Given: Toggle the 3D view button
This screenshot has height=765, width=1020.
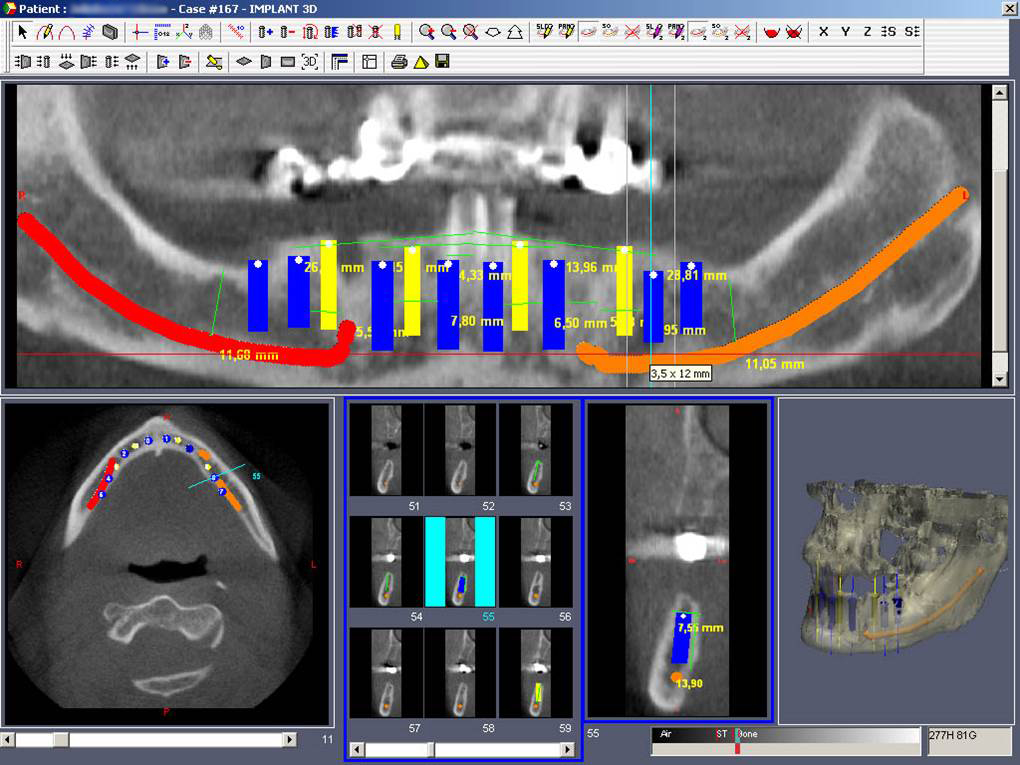Looking at the screenshot, I should tap(310, 62).
